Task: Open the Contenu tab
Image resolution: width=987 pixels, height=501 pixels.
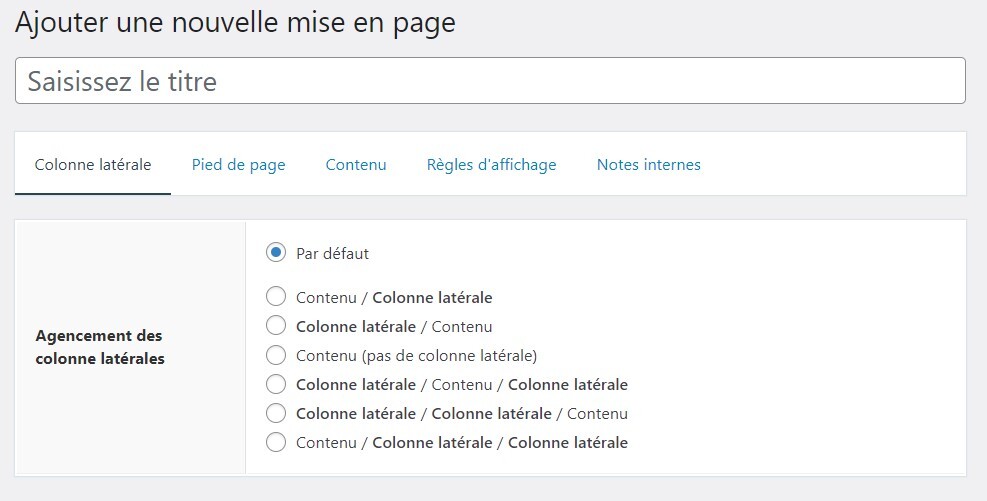Action: click(x=356, y=165)
